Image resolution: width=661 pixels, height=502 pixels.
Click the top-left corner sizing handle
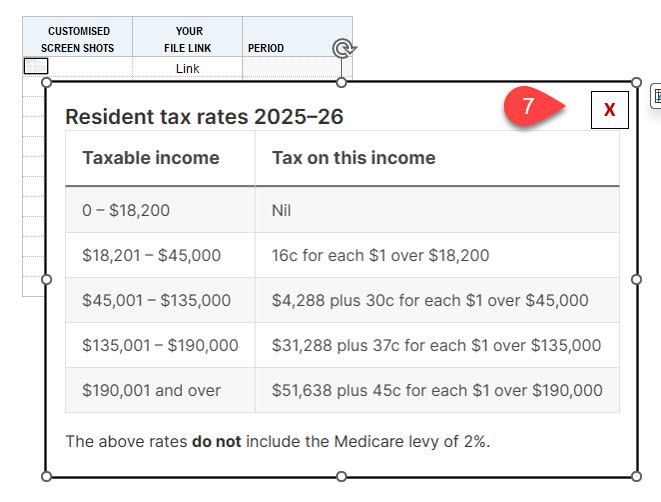46,84
